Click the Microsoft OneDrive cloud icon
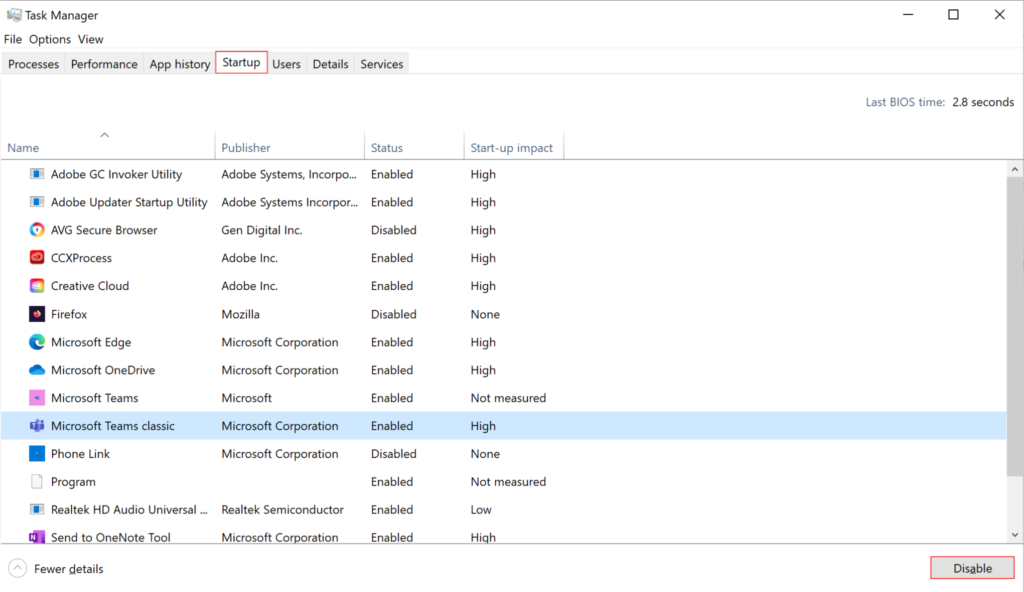1024x592 pixels. [x=38, y=370]
